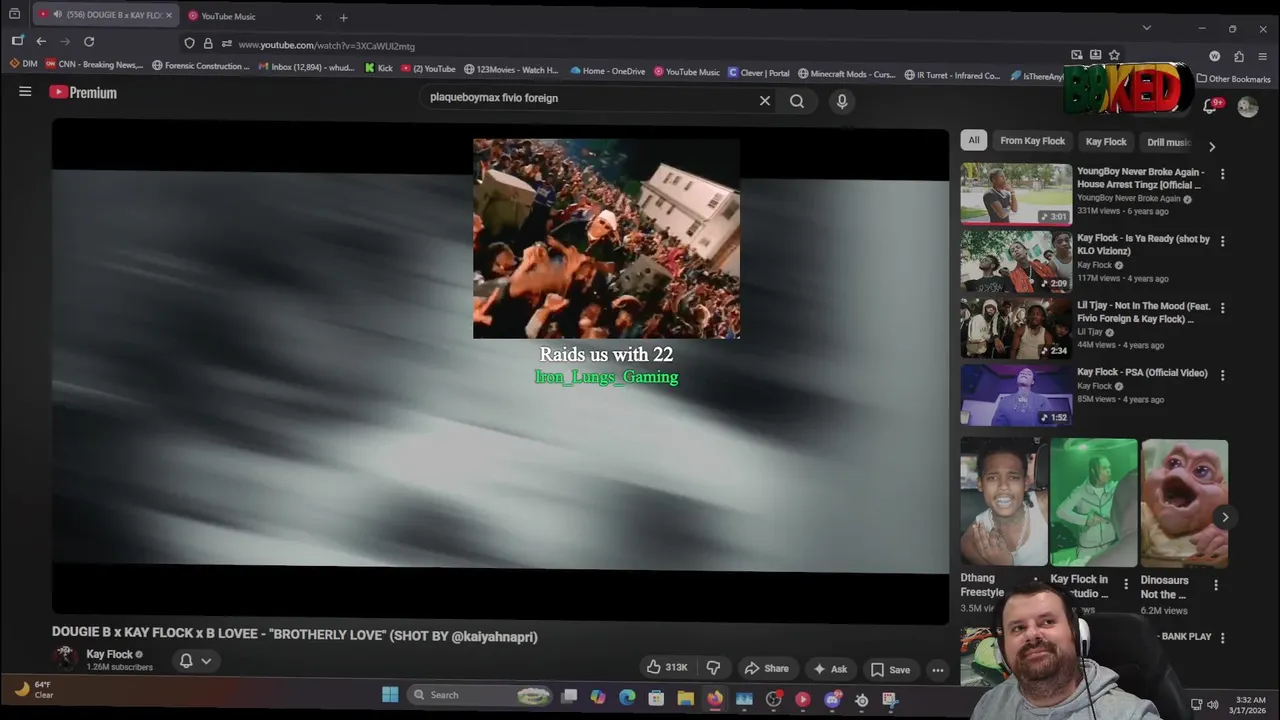1280x720 pixels.
Task: Open options for Not In The Mood video
Action: pyautogui.click(x=1222, y=308)
